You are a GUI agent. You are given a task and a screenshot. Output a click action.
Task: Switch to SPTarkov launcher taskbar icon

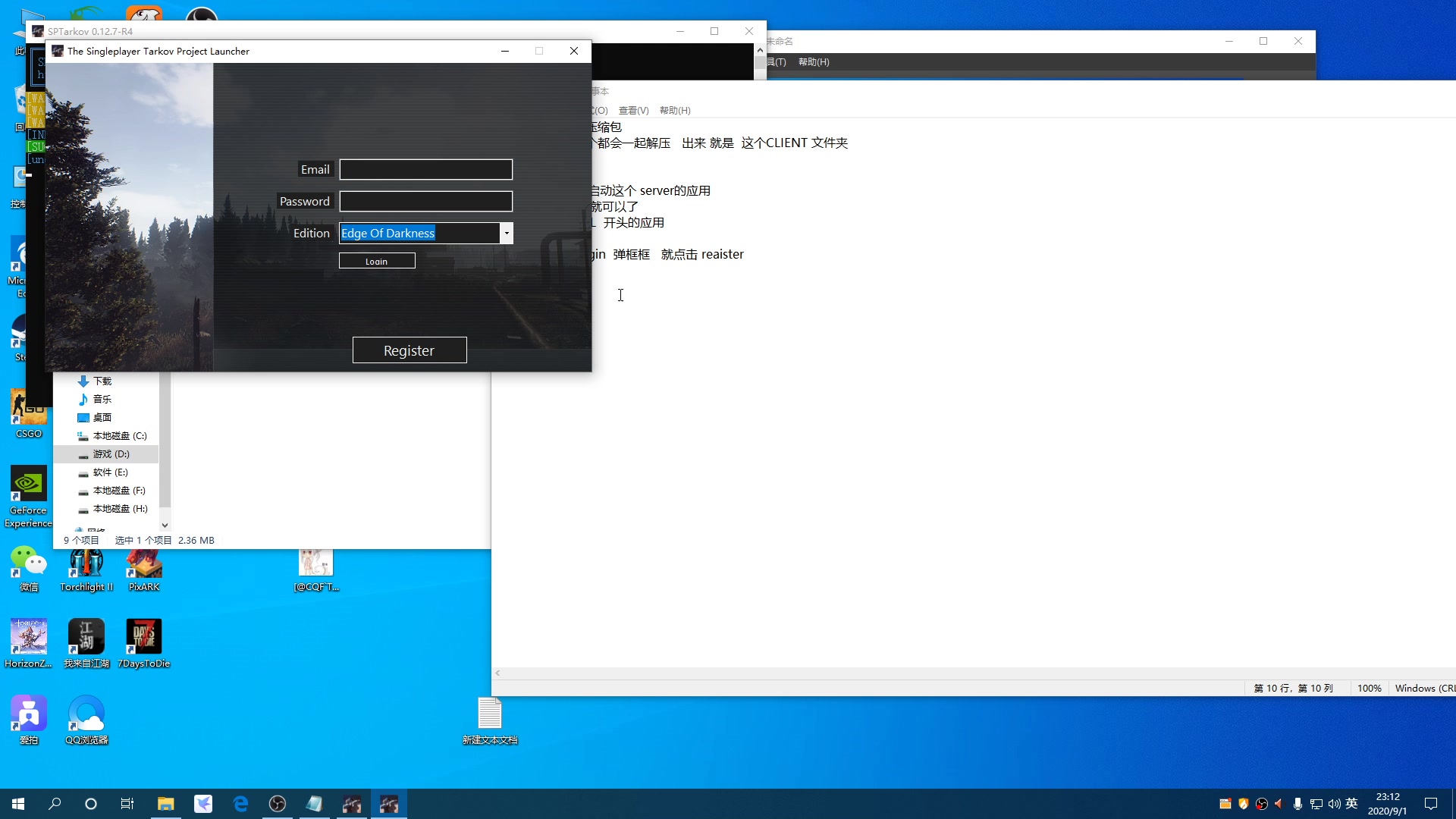click(x=389, y=804)
